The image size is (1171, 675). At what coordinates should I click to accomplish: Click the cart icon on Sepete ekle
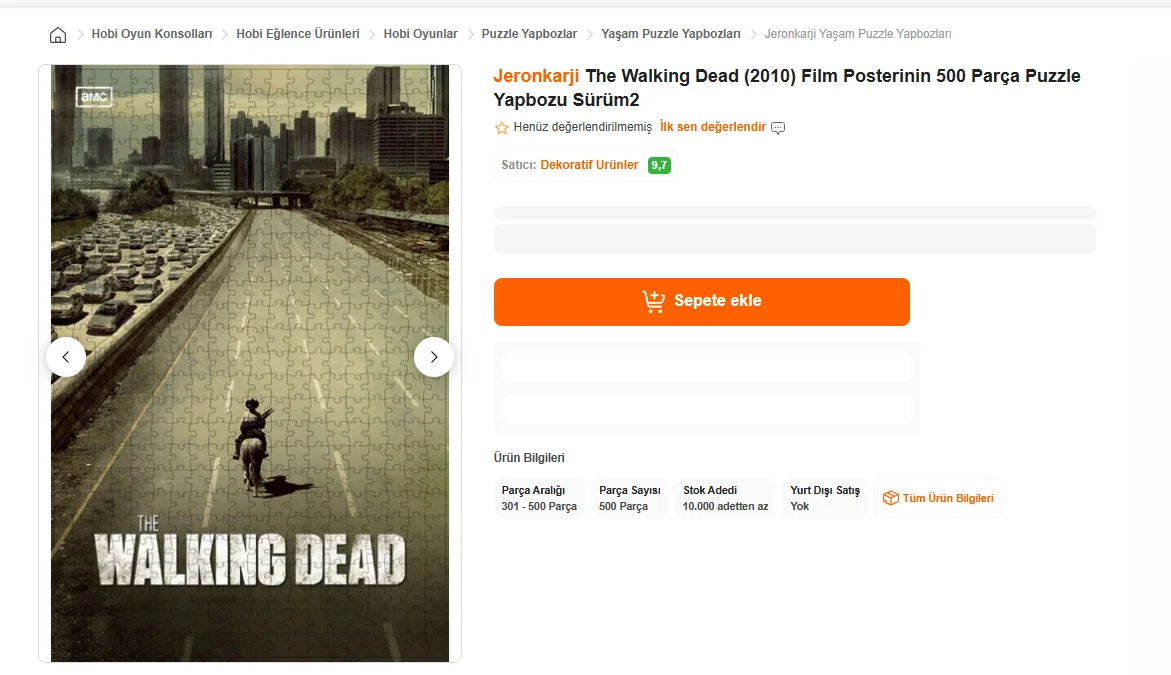[653, 301]
